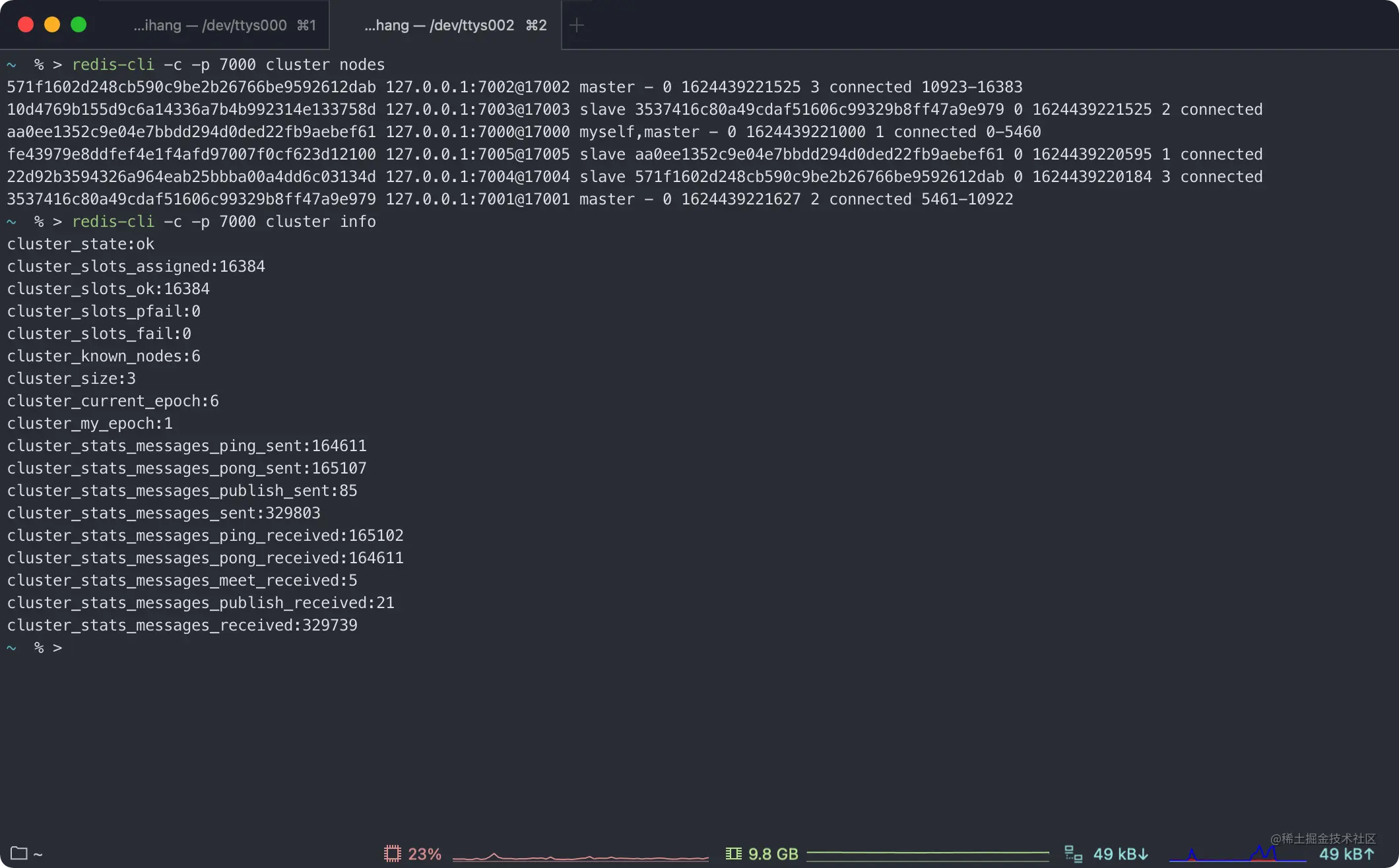Click the ping_sent:164611 line
The image size is (1399, 868).
coord(187,446)
